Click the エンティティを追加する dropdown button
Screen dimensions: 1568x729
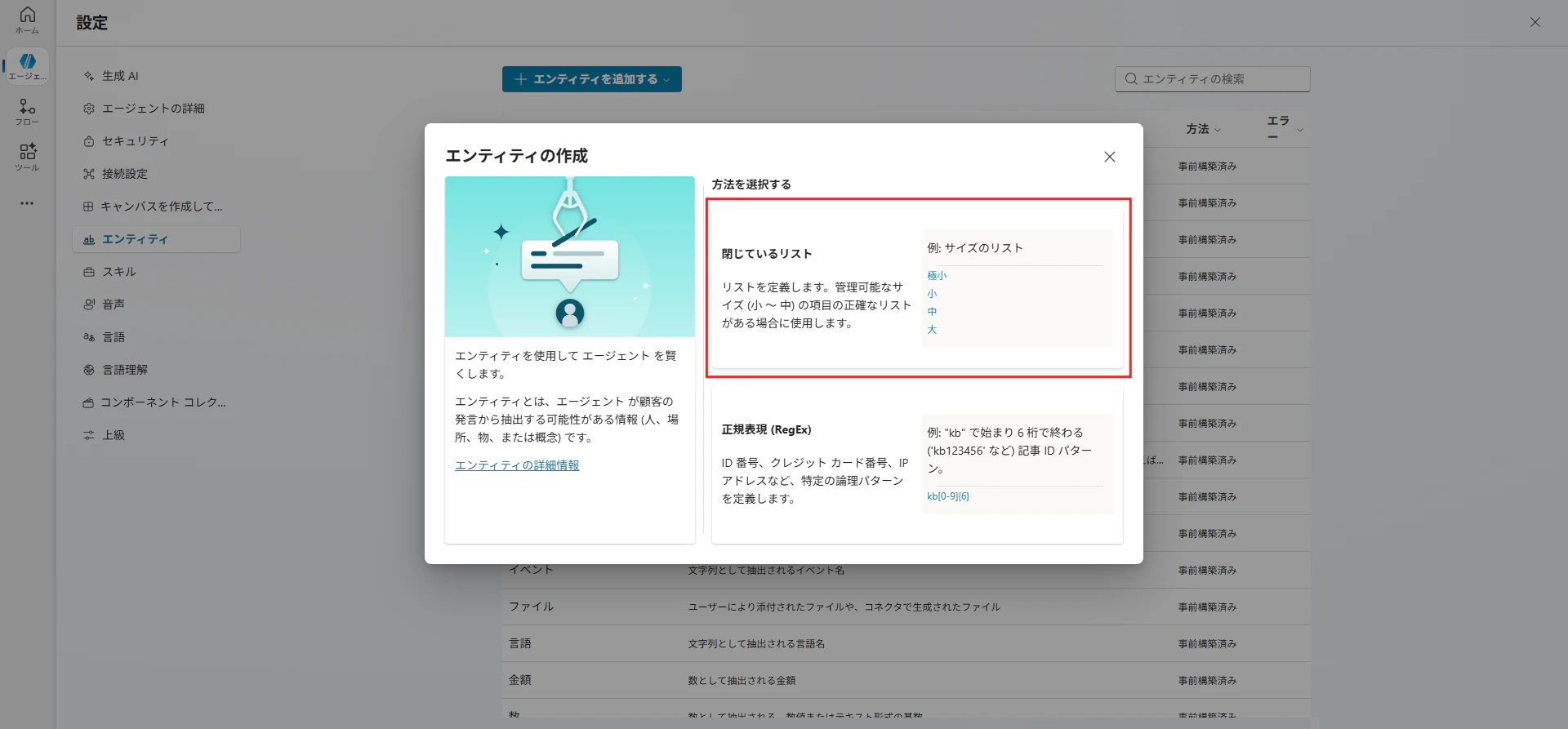592,79
